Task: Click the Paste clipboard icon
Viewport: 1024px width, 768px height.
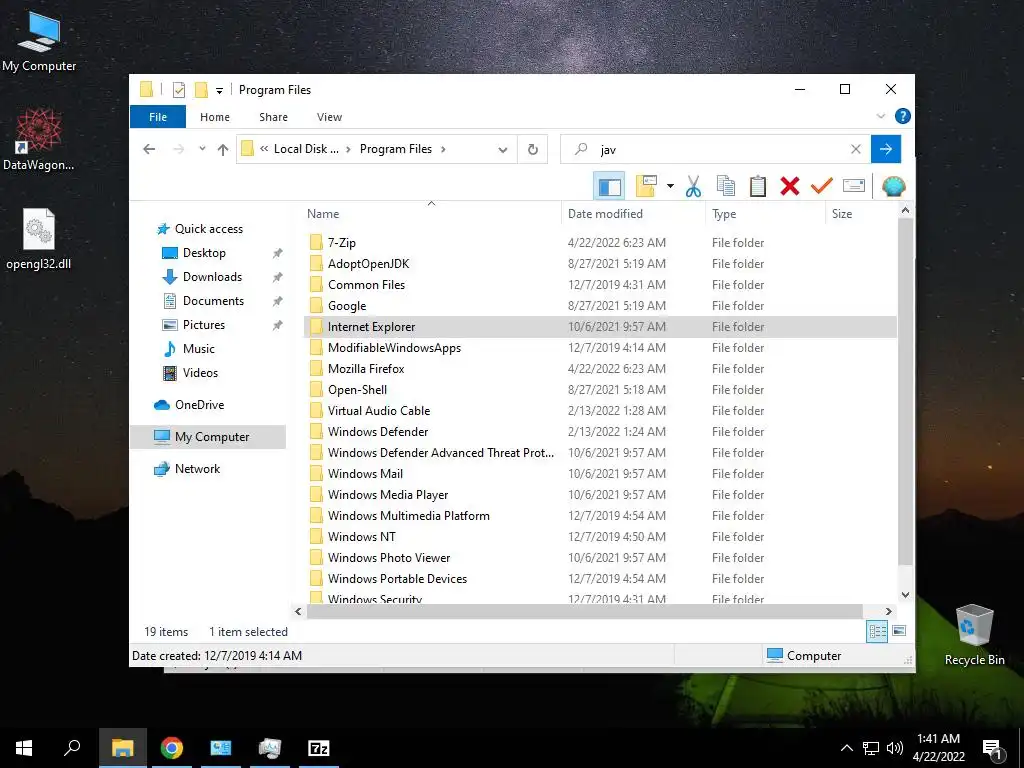Action: (x=758, y=187)
